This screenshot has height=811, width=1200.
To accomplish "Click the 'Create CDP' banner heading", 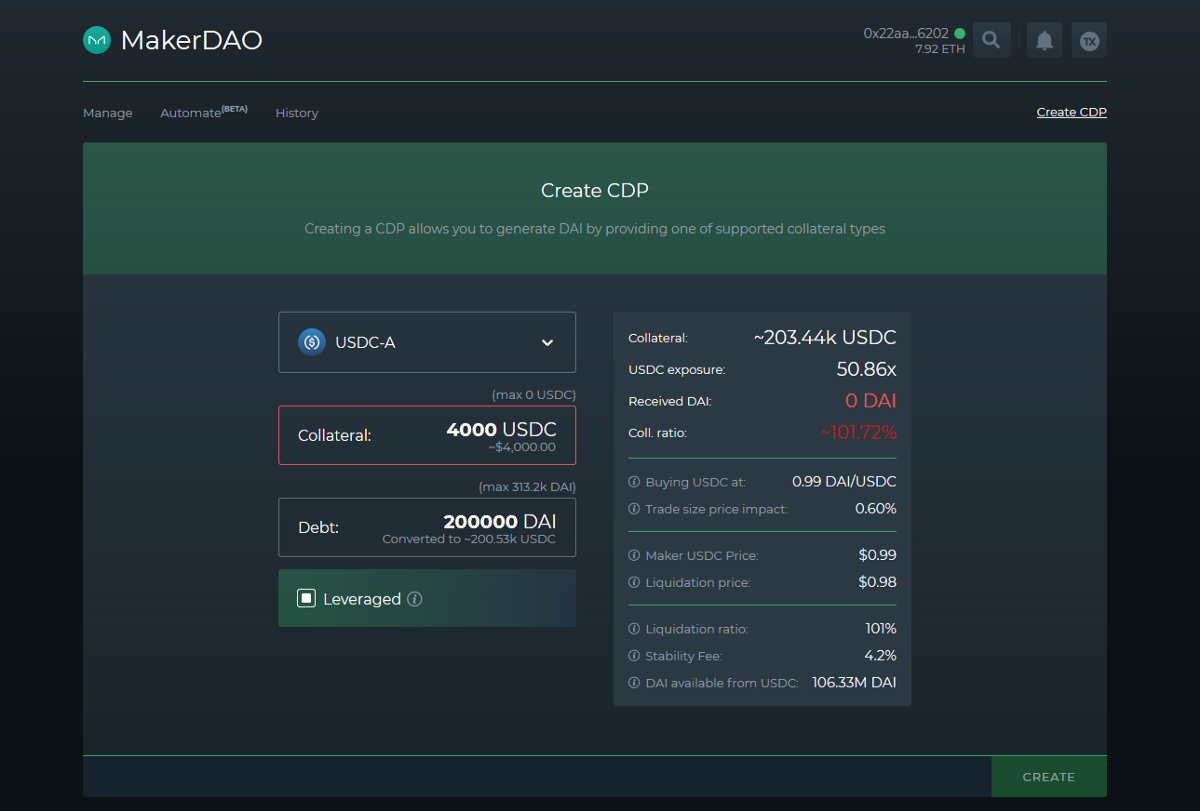I will coord(595,190).
